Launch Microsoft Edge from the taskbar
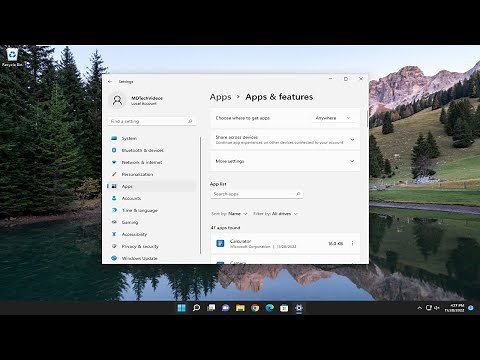The height and width of the screenshot is (360, 480). tap(270, 308)
